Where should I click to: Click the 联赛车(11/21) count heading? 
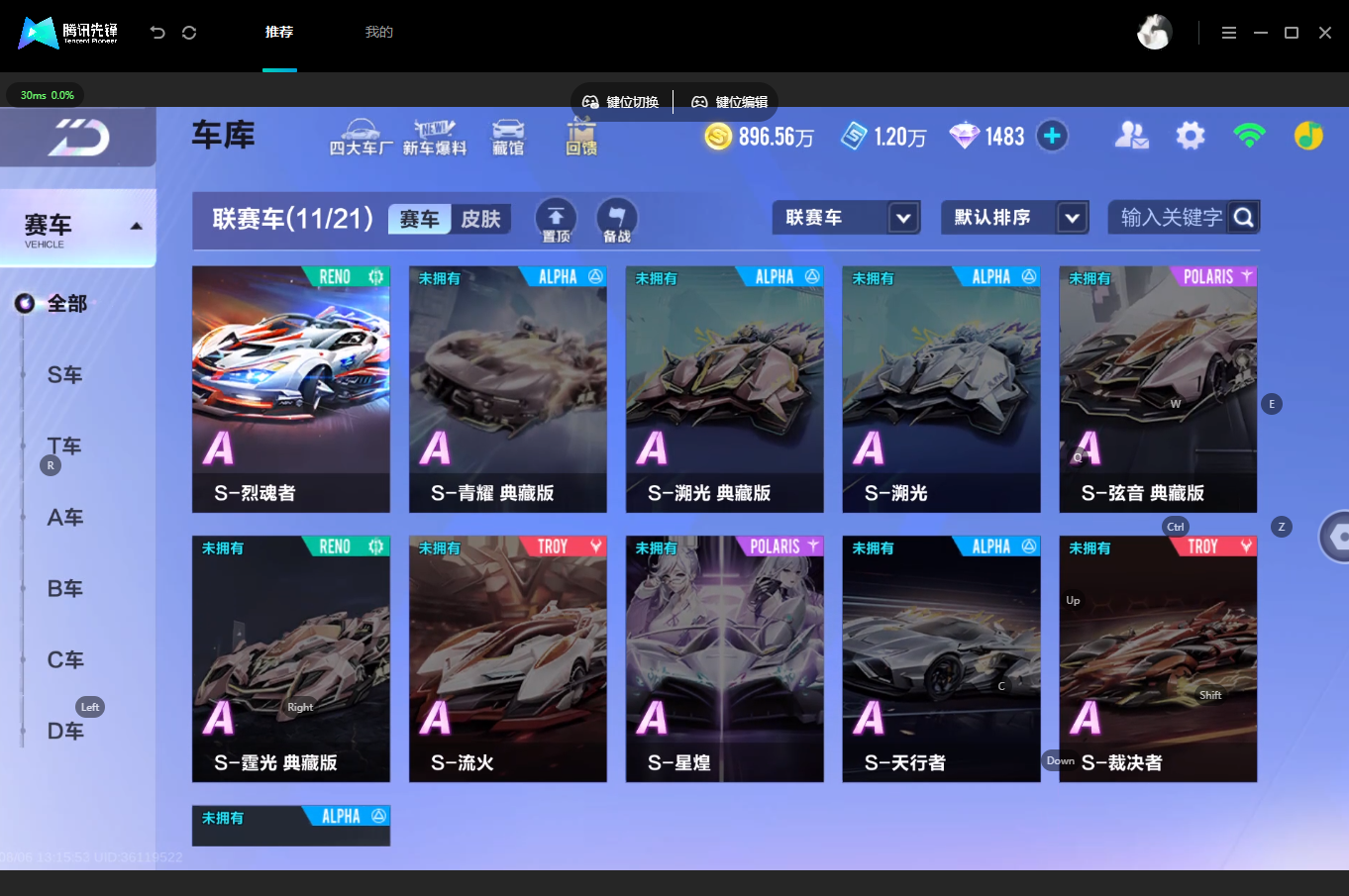[292, 219]
